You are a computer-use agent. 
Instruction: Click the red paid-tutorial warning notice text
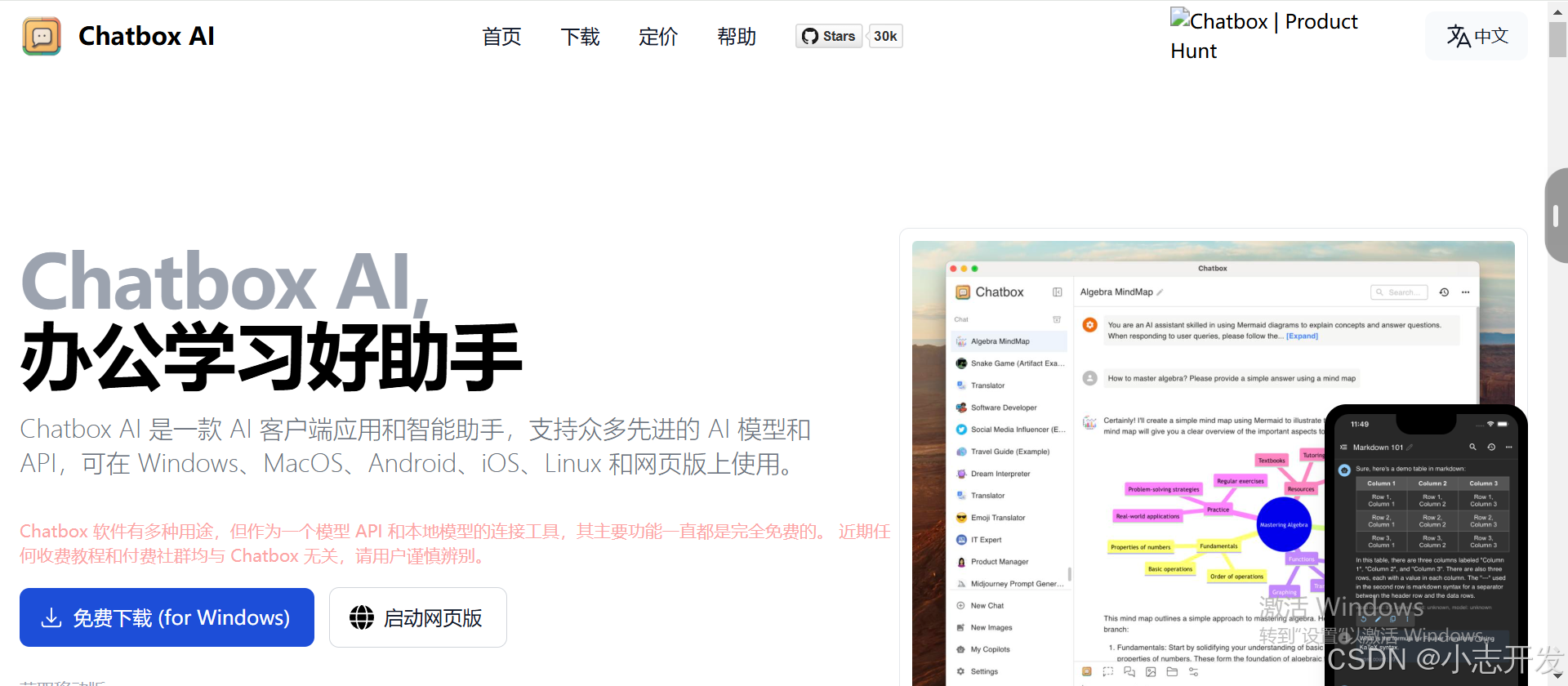coord(455,543)
